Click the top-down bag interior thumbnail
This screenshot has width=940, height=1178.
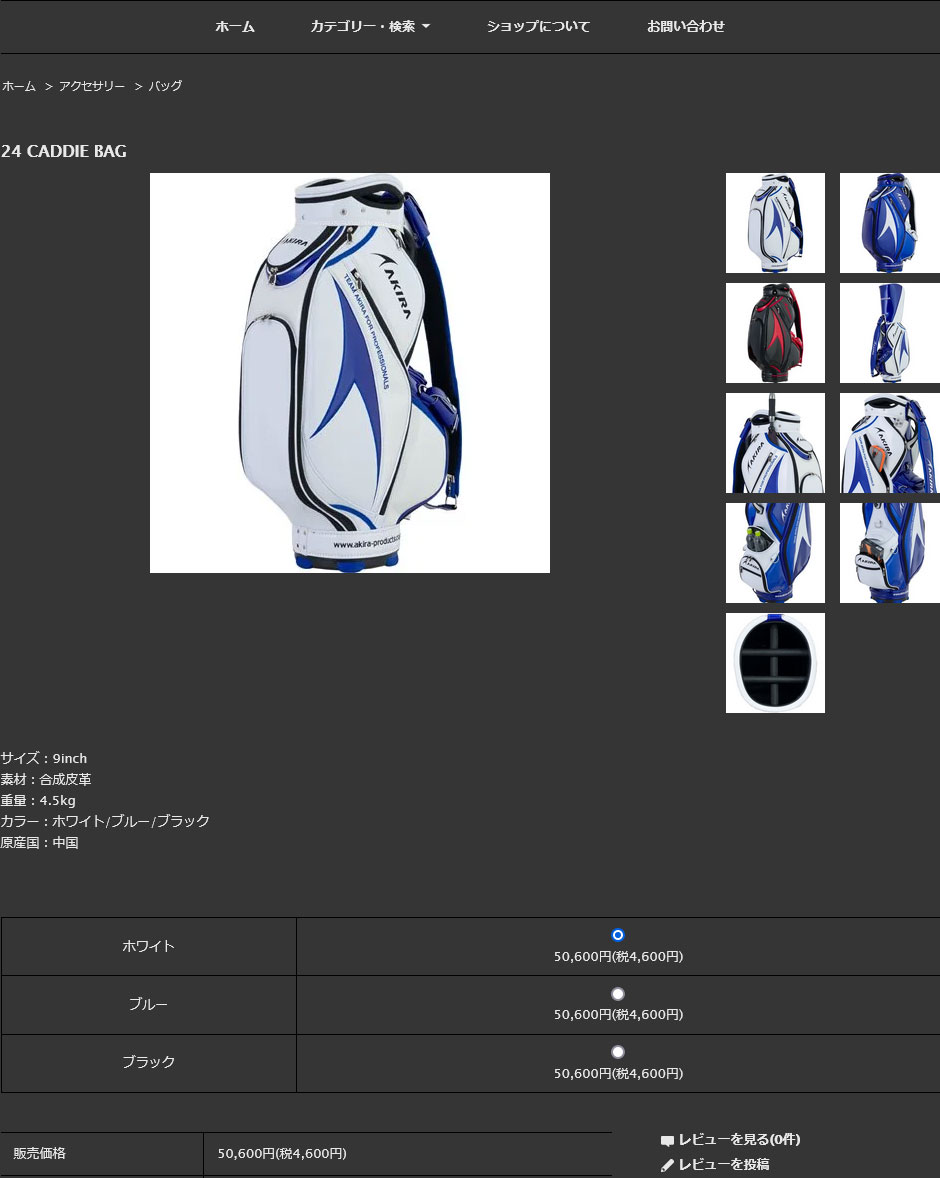click(x=775, y=663)
